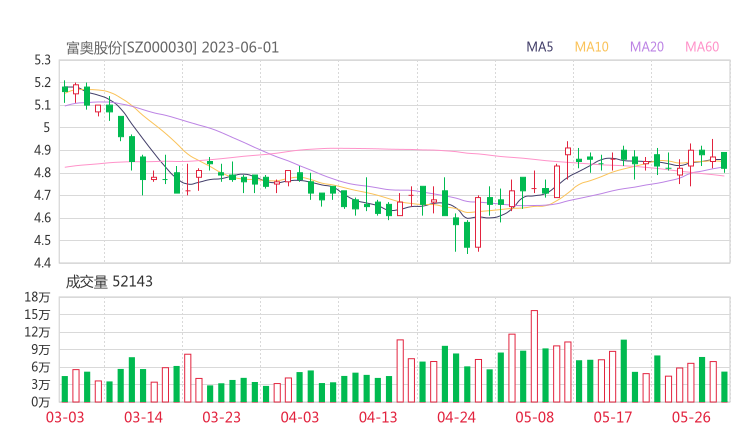Click the MA5 legend label
Screen dimensions: 740x440
coord(539,47)
